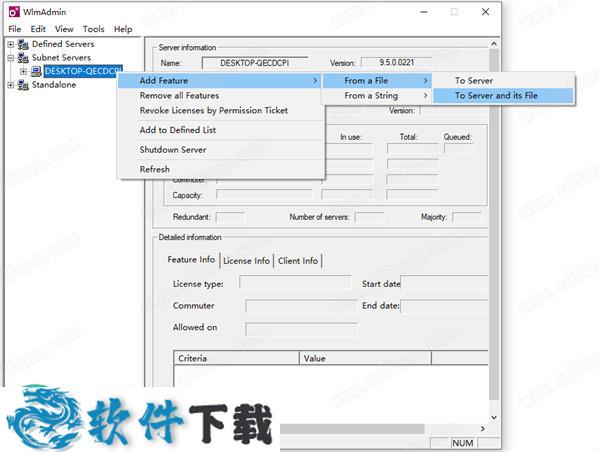This screenshot has width=600, height=452.
Task: Click the Criteria column header
Action: (236, 358)
